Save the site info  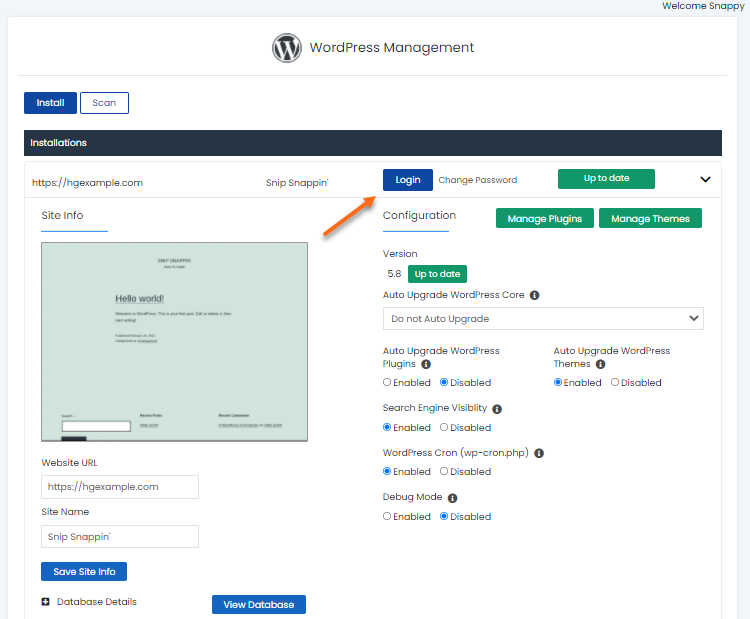coord(84,572)
